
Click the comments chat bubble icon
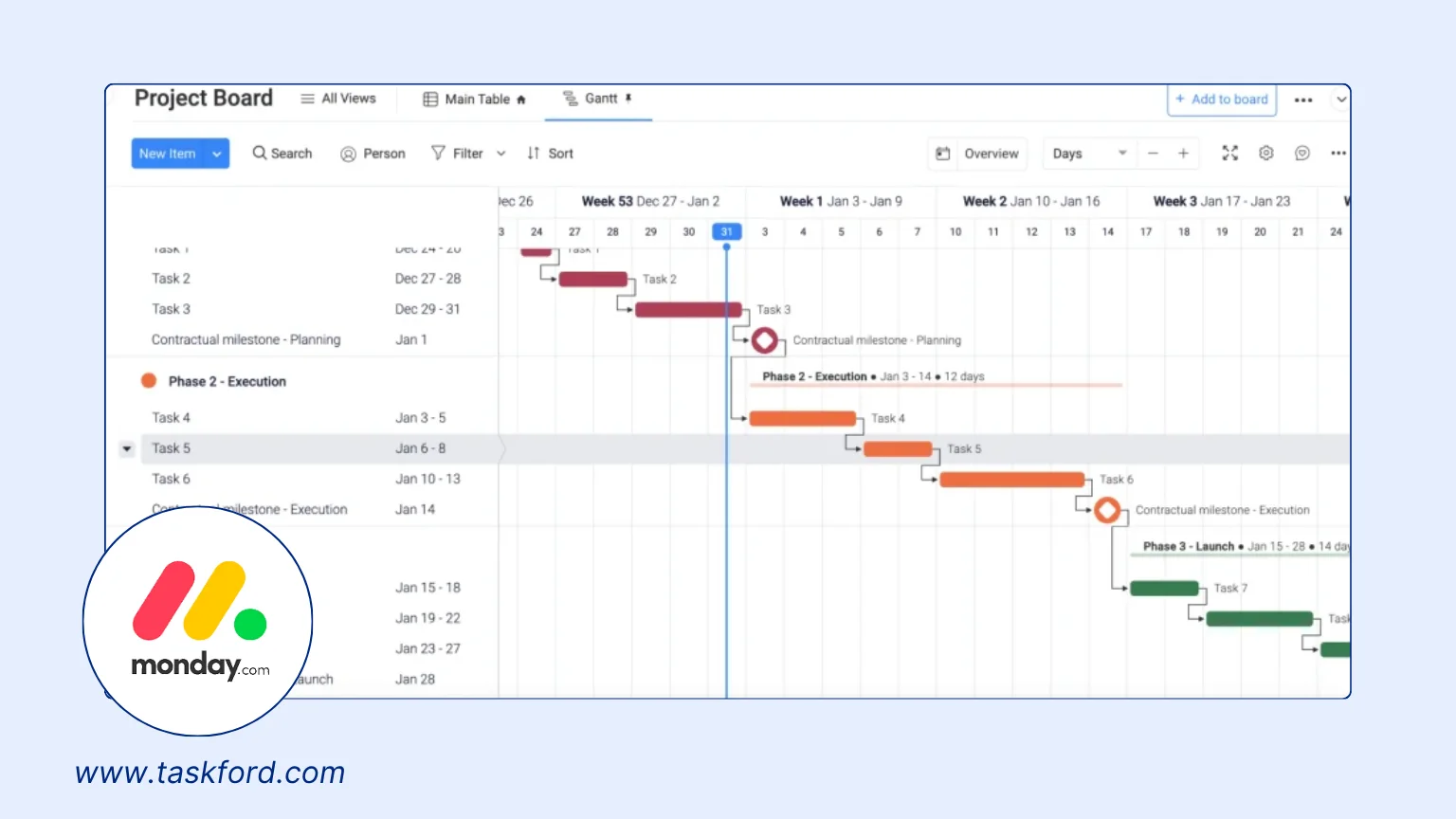click(1301, 154)
